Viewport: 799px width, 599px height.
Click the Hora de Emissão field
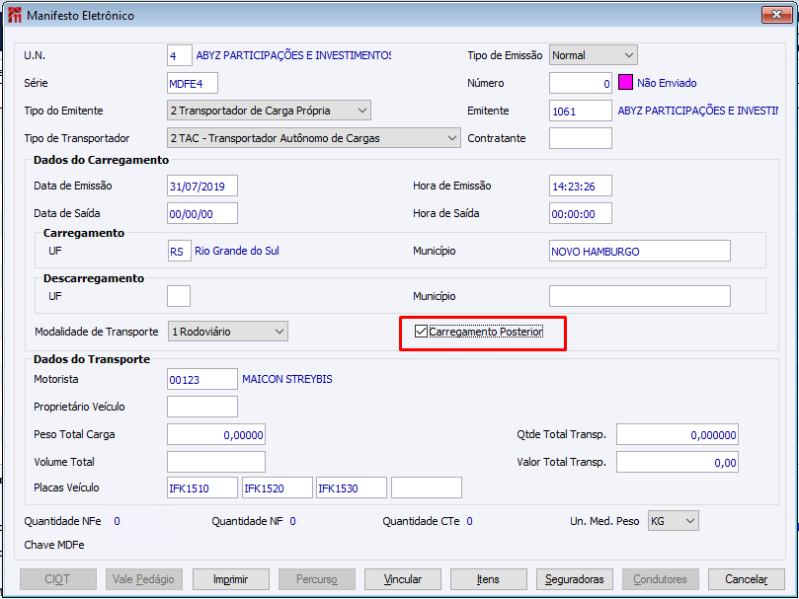tap(580, 186)
